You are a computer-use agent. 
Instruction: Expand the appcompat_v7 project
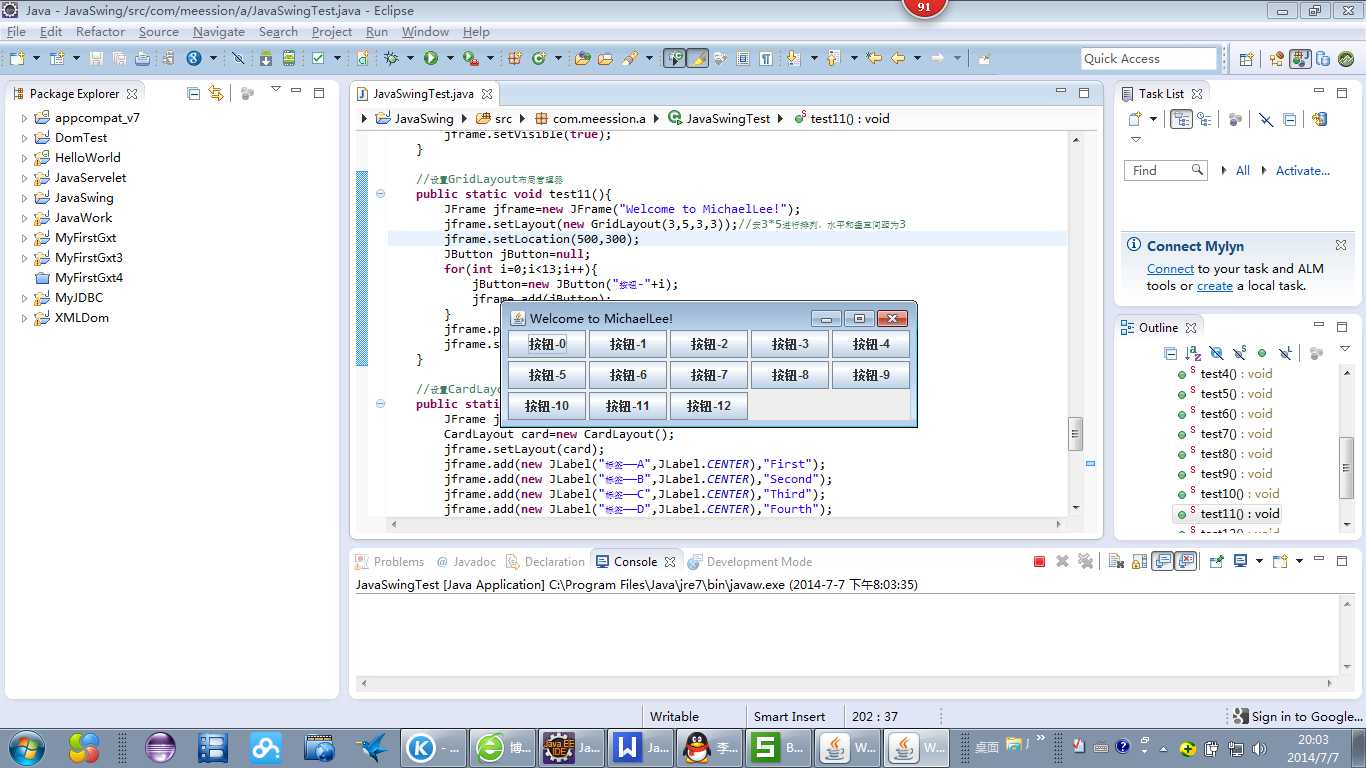click(x=25, y=118)
